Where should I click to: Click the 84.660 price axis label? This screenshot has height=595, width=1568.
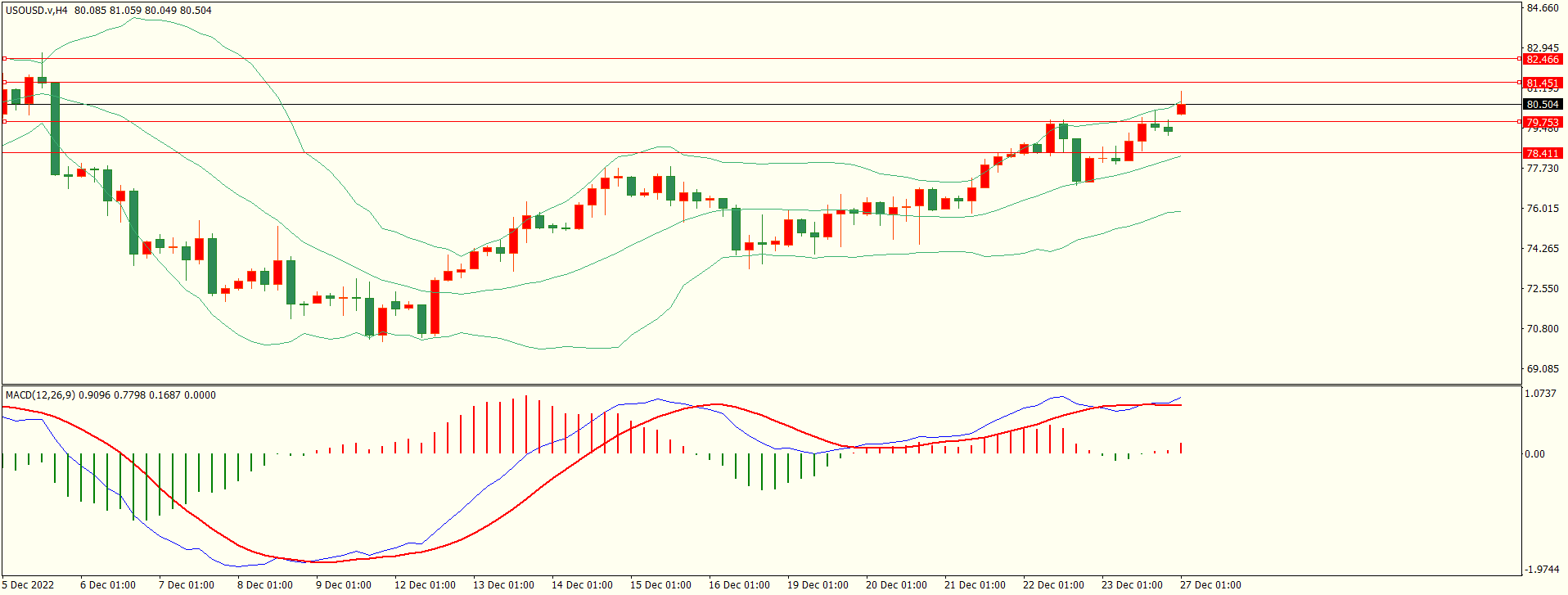[x=1543, y=9]
